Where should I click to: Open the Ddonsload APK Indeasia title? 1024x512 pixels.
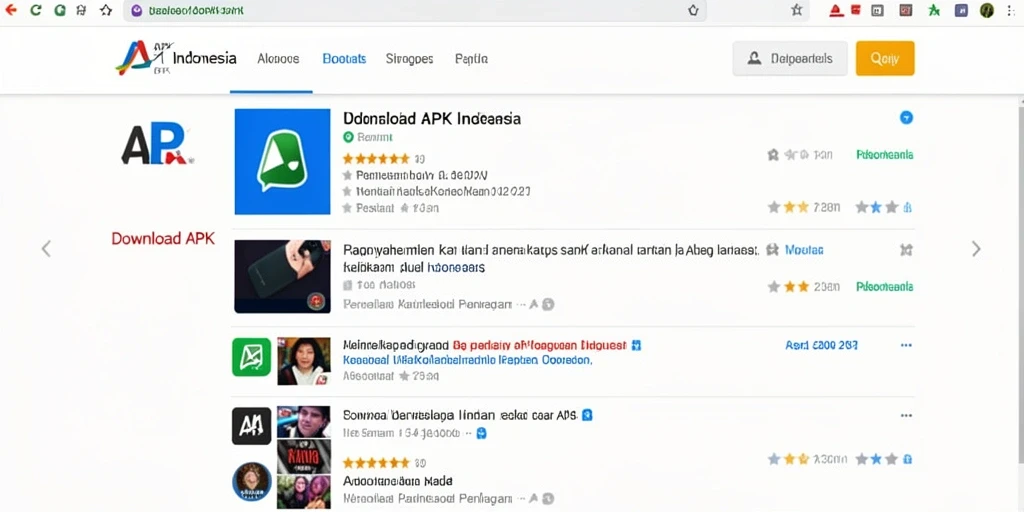[x=432, y=119]
